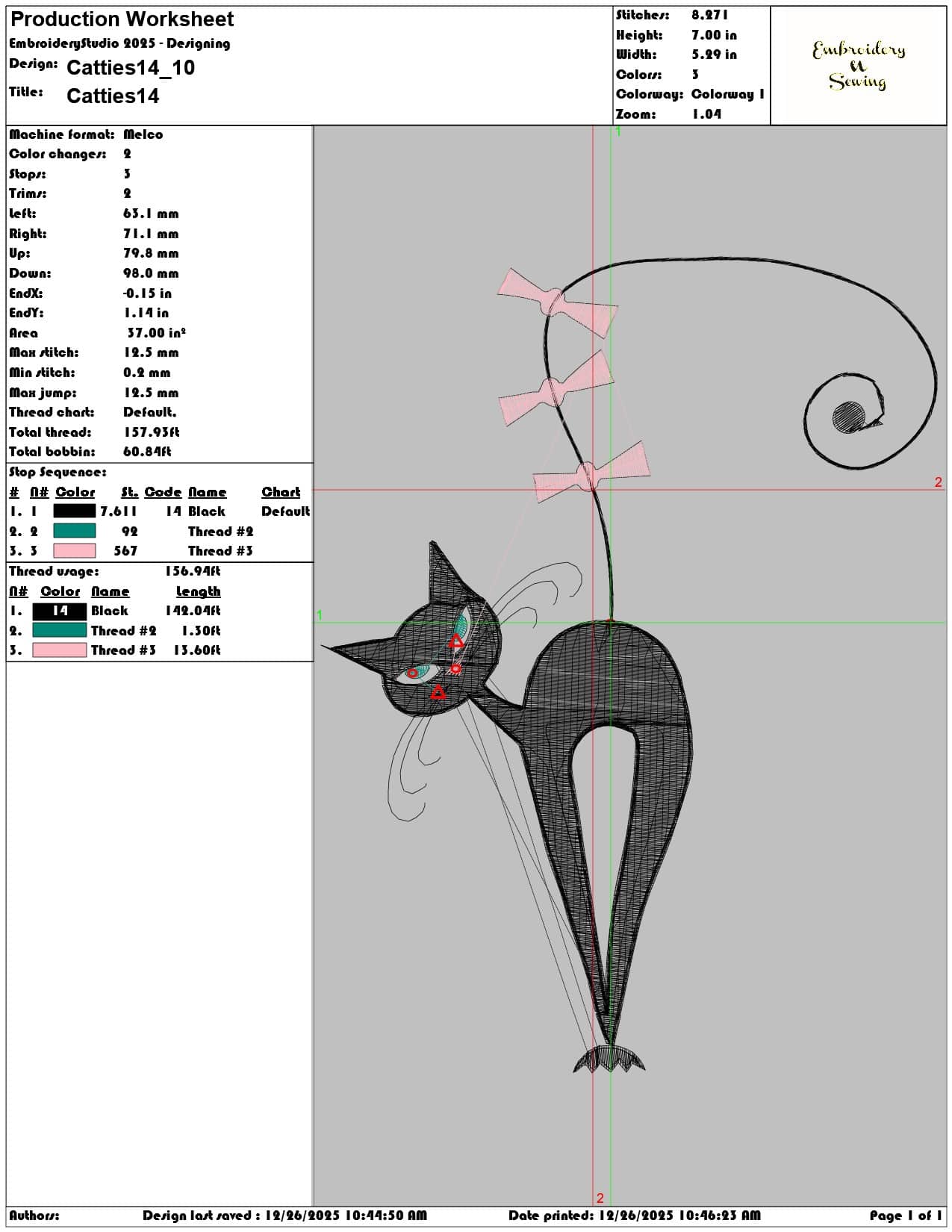Click the cat's paws at the bottom

coord(609,1060)
